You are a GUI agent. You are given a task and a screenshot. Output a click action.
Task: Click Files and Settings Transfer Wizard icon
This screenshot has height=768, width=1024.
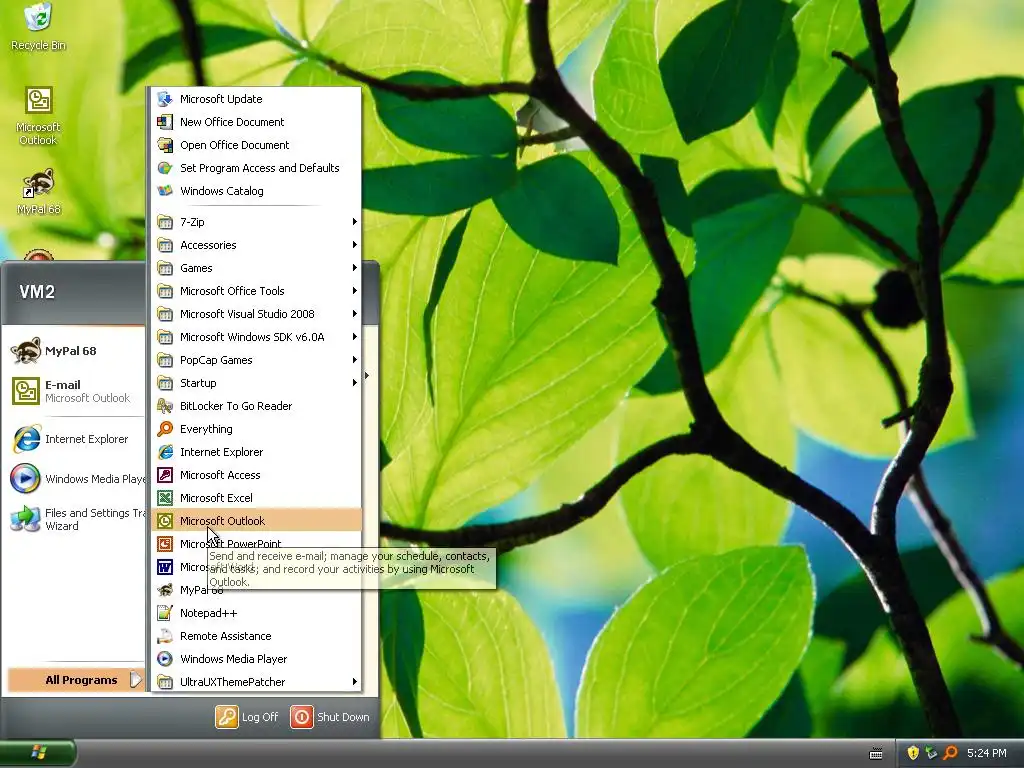pos(26,519)
